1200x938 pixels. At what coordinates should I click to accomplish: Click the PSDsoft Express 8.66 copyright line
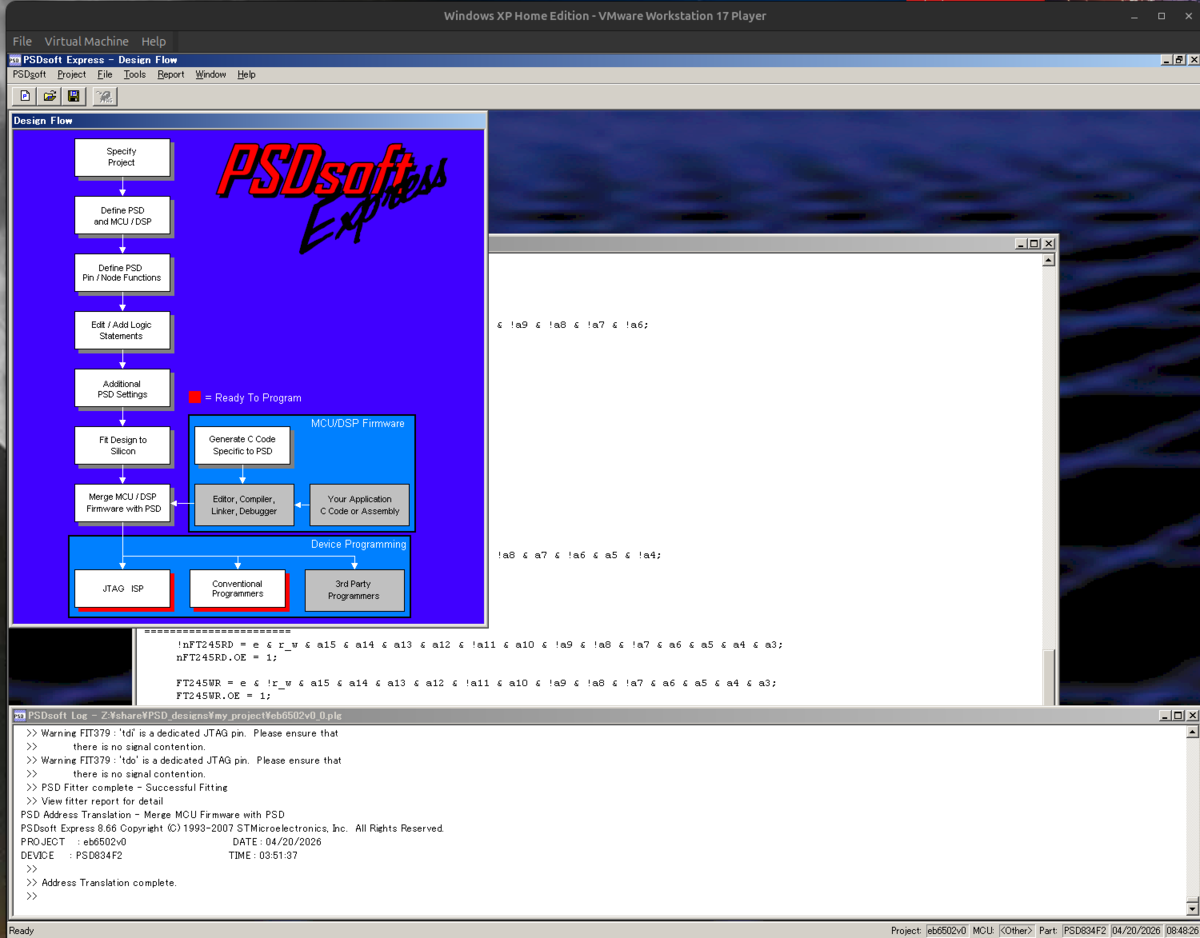coord(232,829)
